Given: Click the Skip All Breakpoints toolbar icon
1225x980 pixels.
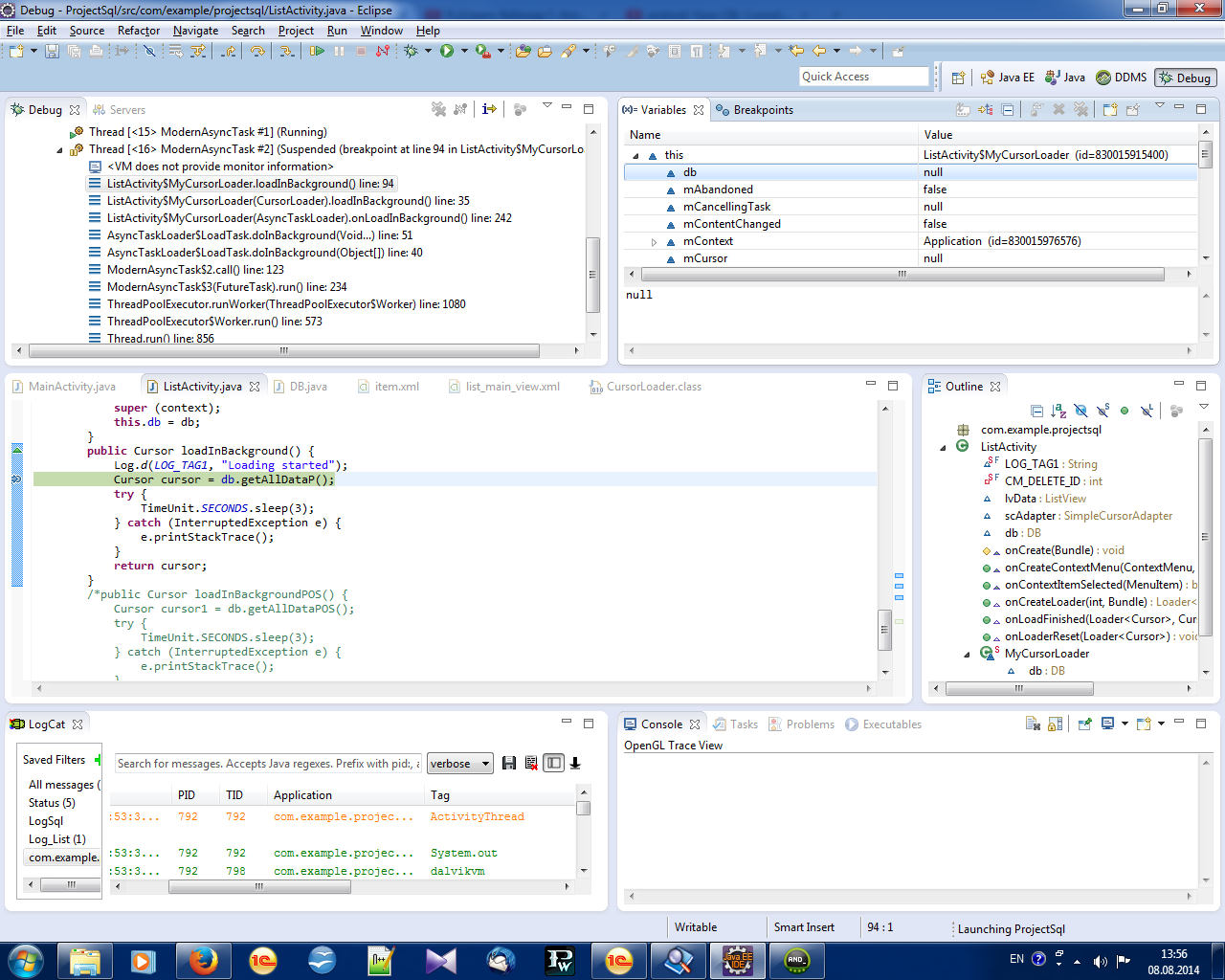Looking at the screenshot, I should coord(149,51).
